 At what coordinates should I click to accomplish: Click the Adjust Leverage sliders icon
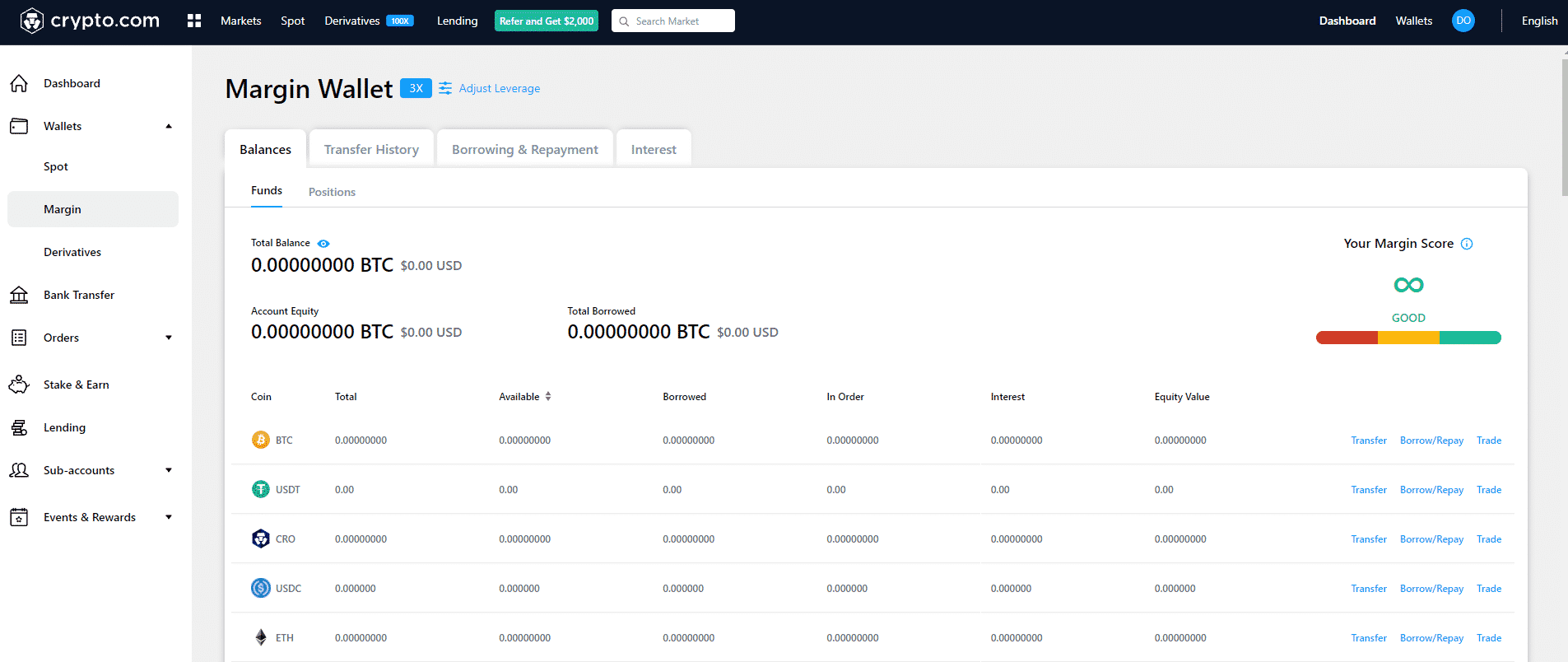coord(445,88)
